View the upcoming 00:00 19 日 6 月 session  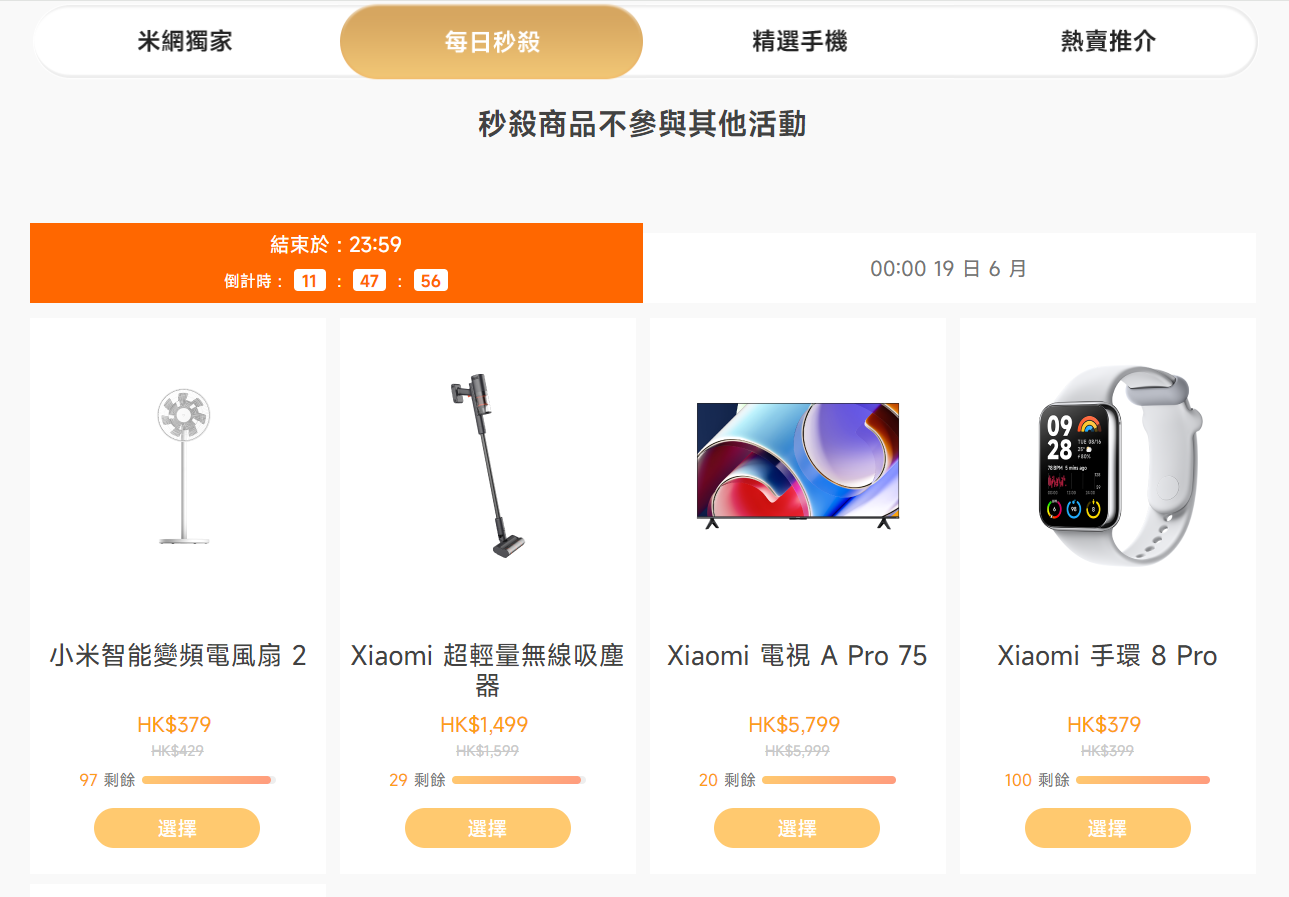coord(949,268)
